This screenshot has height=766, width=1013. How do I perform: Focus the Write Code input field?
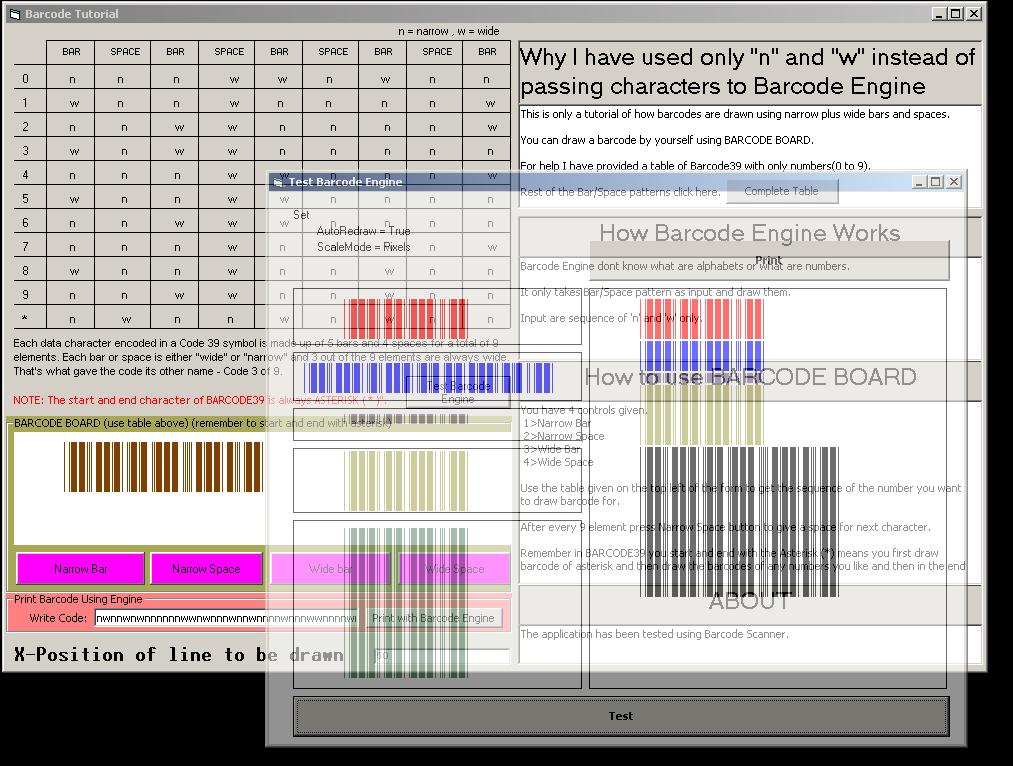click(x=225, y=618)
